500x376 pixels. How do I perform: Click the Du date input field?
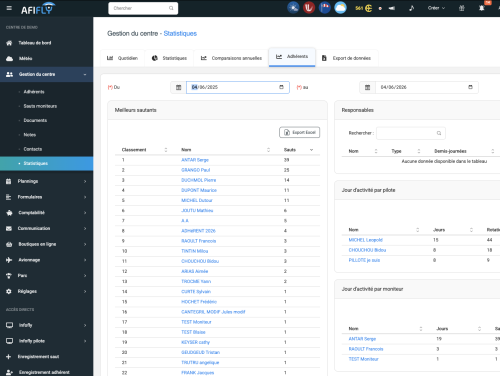click(238, 87)
